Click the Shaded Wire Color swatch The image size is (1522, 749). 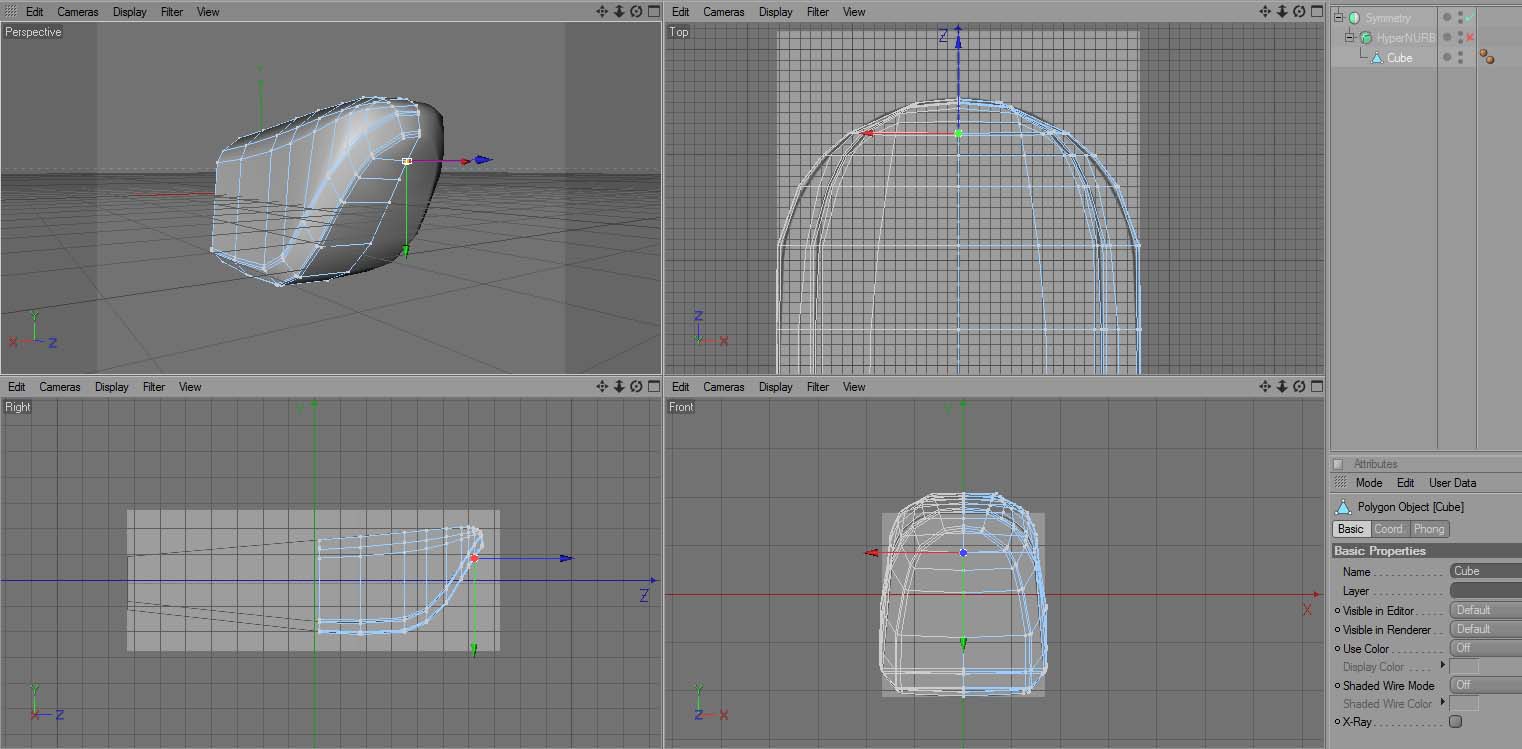(1465, 704)
